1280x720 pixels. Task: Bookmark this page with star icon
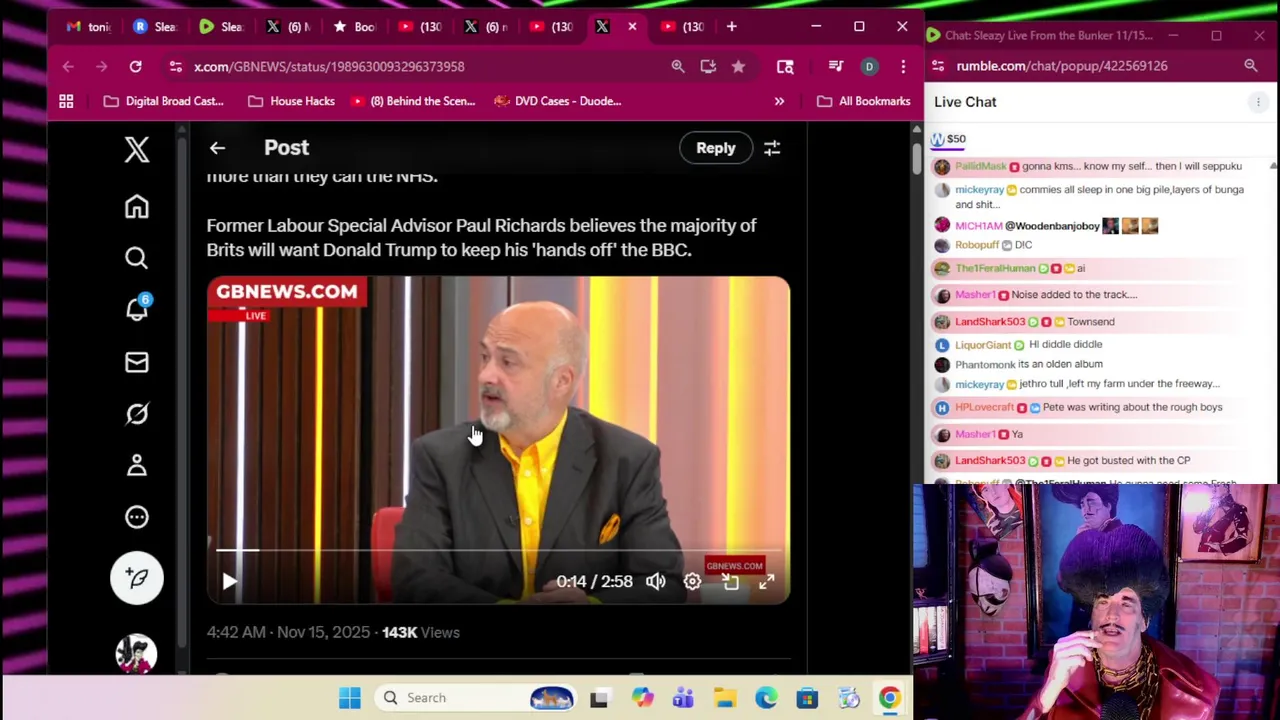click(738, 66)
